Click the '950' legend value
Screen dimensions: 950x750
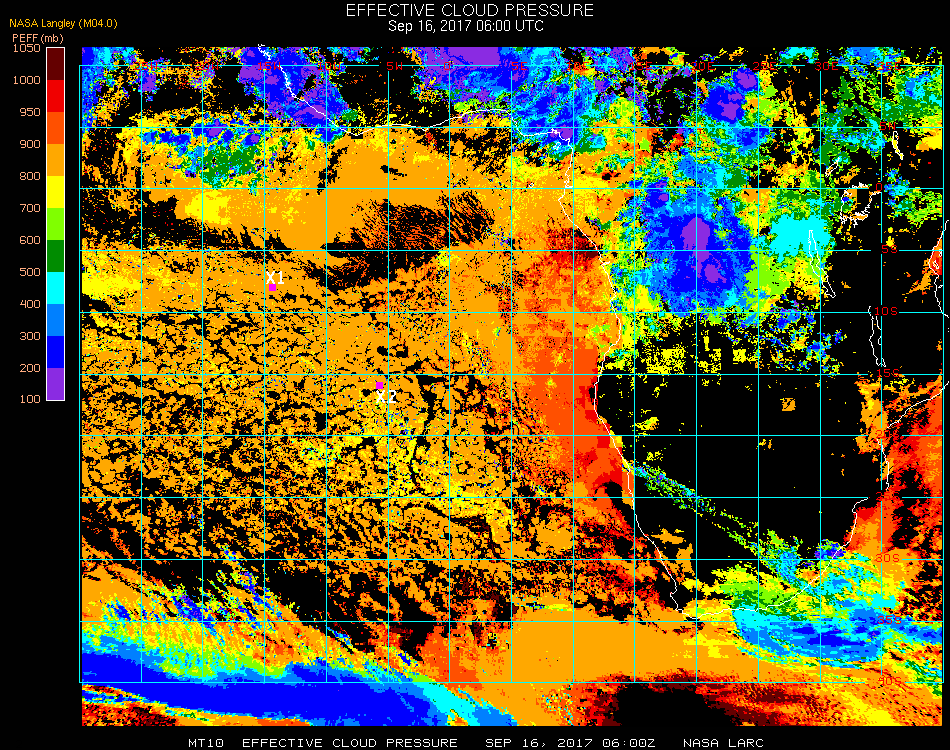point(30,112)
